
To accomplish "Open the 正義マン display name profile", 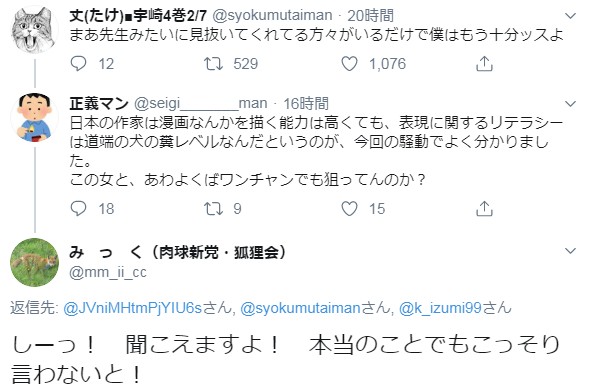I will point(99,103).
